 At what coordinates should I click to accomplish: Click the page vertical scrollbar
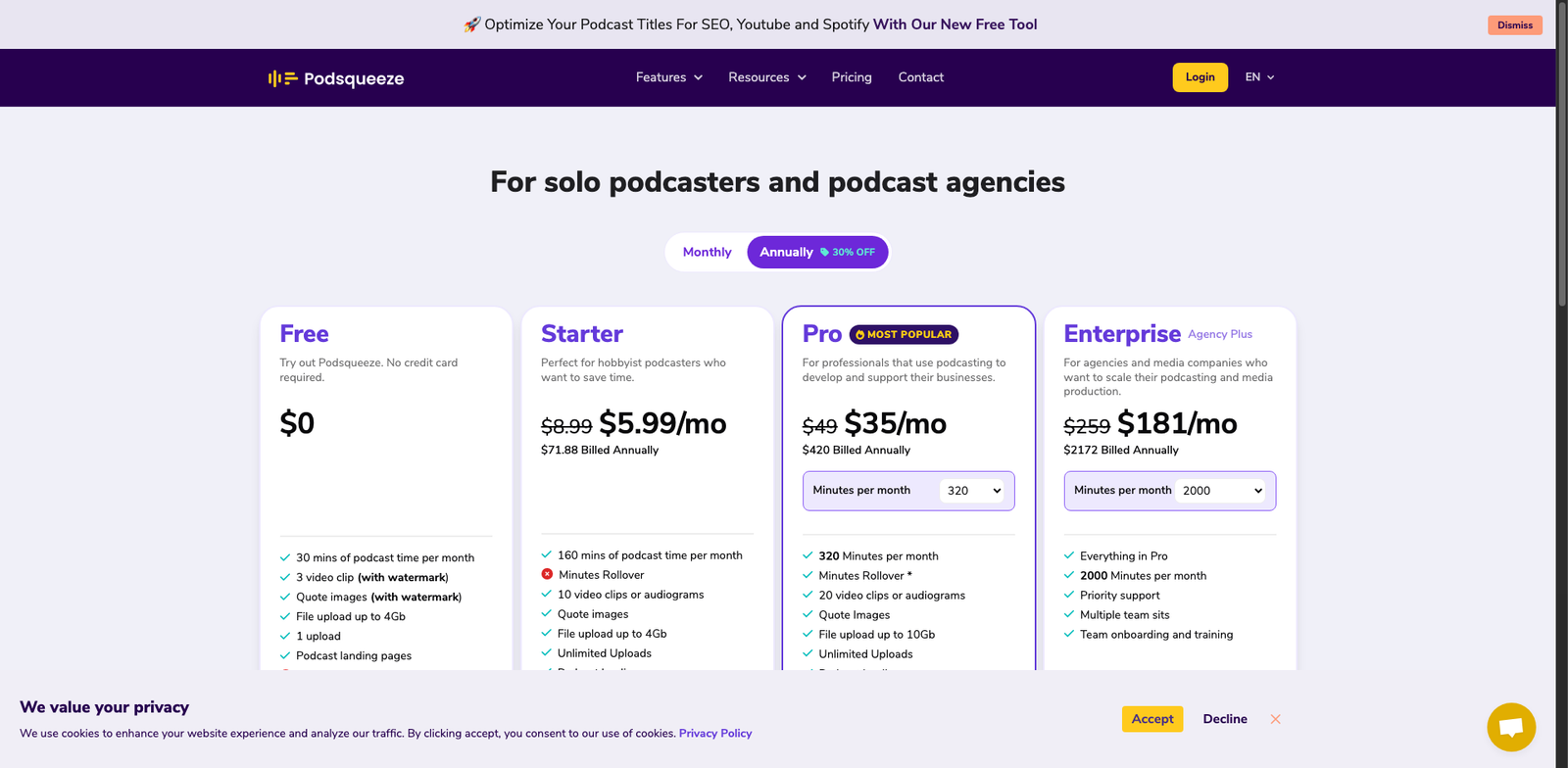tap(1561, 157)
